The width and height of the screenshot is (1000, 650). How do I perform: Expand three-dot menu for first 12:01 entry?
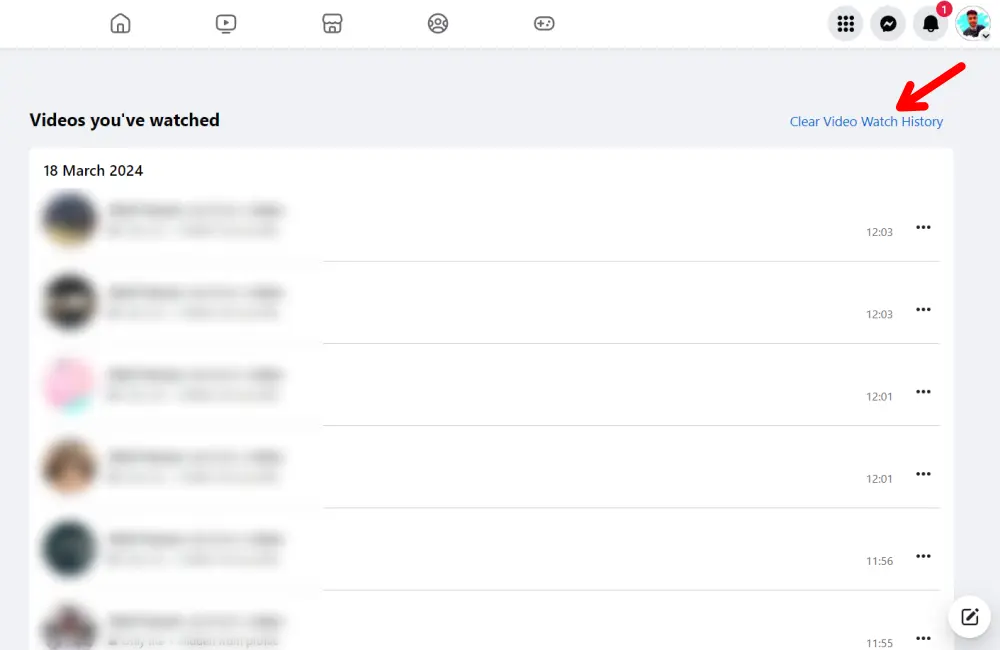point(923,392)
